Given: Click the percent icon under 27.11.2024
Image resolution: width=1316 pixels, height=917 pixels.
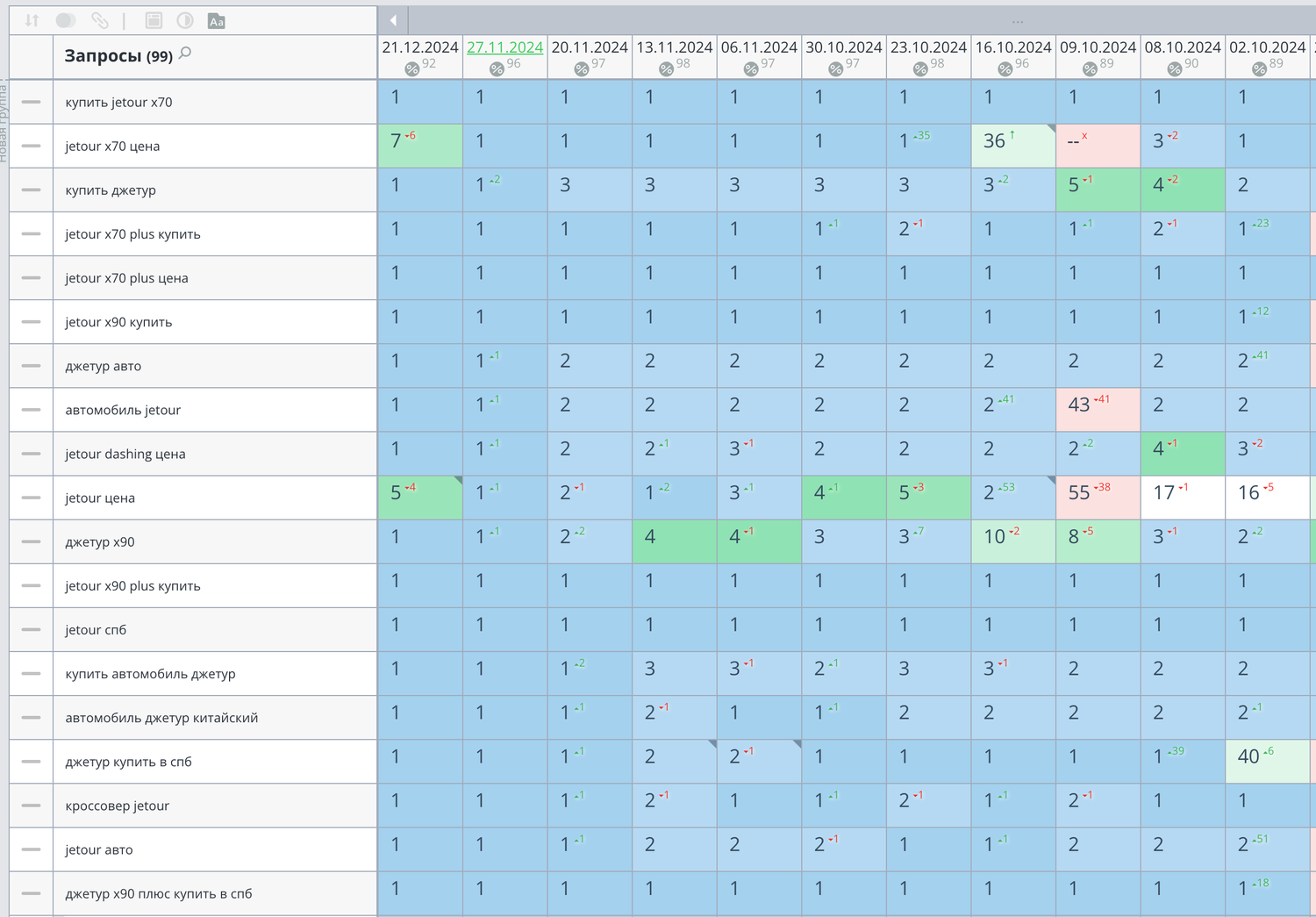Looking at the screenshot, I should click(x=497, y=69).
